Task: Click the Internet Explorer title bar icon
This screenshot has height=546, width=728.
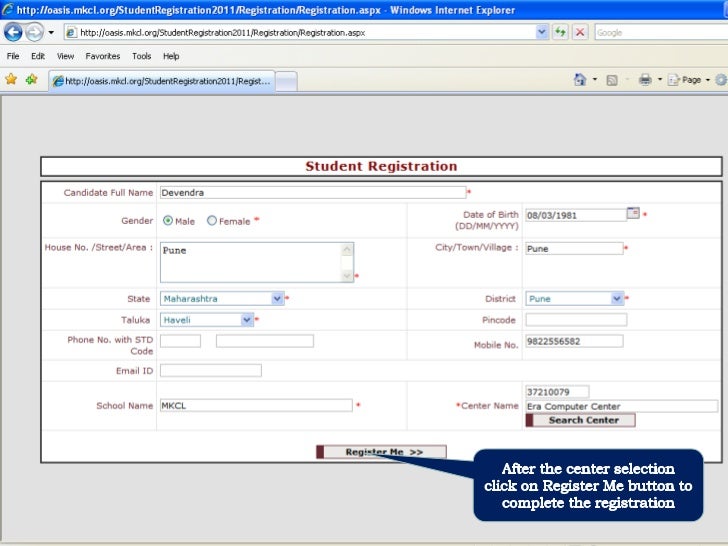Action: (7, 9)
